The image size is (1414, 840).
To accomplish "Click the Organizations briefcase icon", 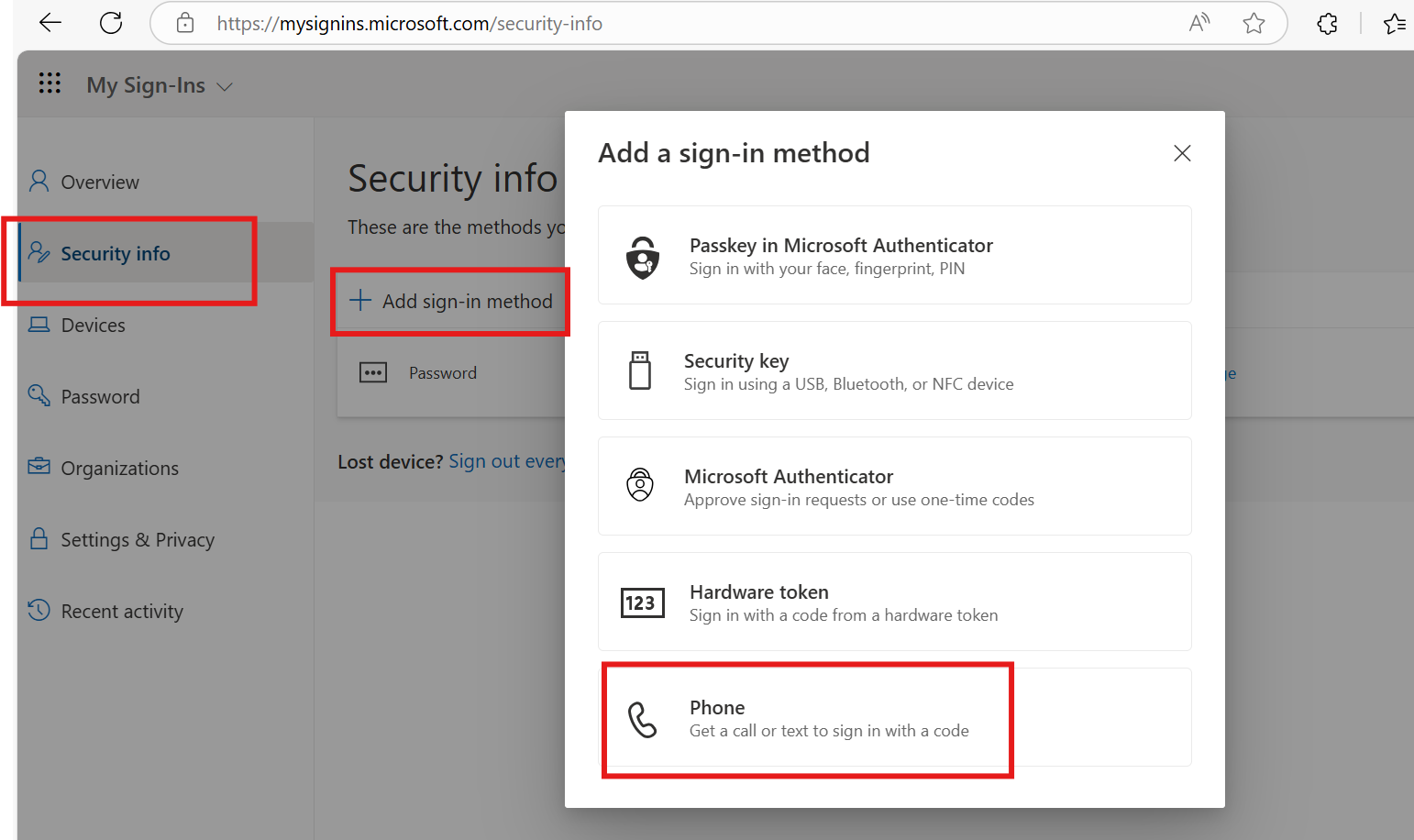I will tap(38, 467).
